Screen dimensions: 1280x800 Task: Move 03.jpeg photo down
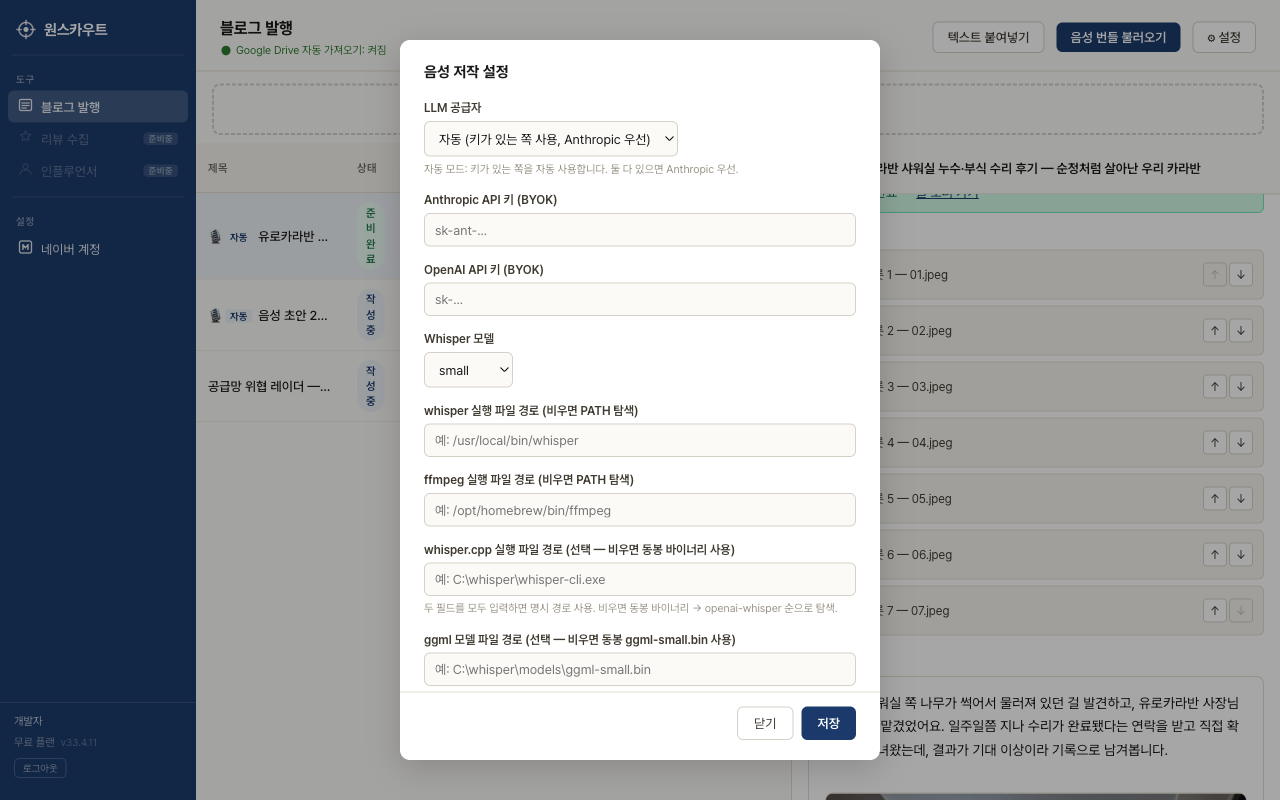pyautogui.click(x=1241, y=386)
